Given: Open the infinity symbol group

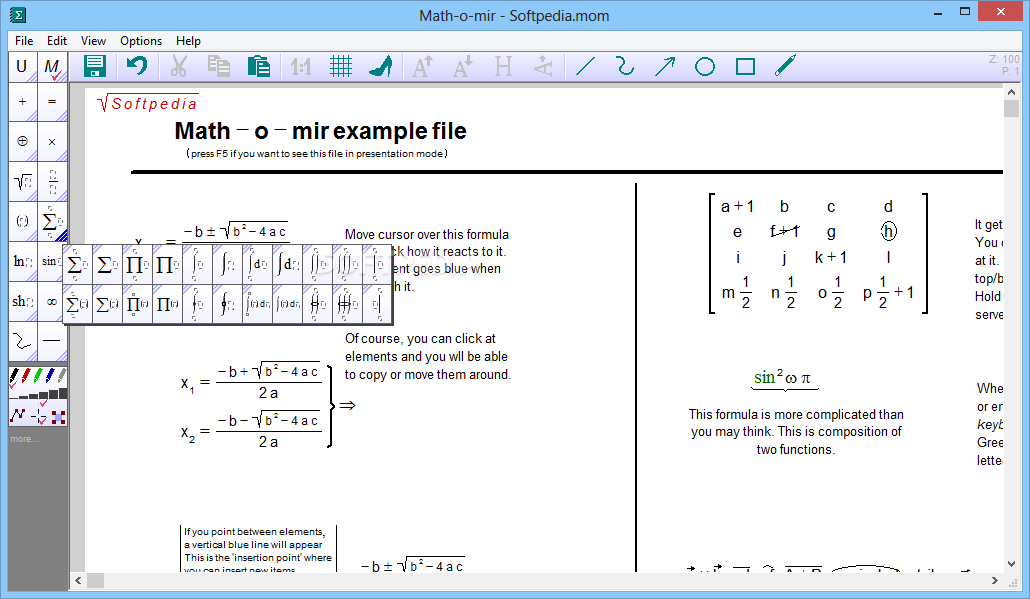Looking at the screenshot, I should click(x=52, y=301).
